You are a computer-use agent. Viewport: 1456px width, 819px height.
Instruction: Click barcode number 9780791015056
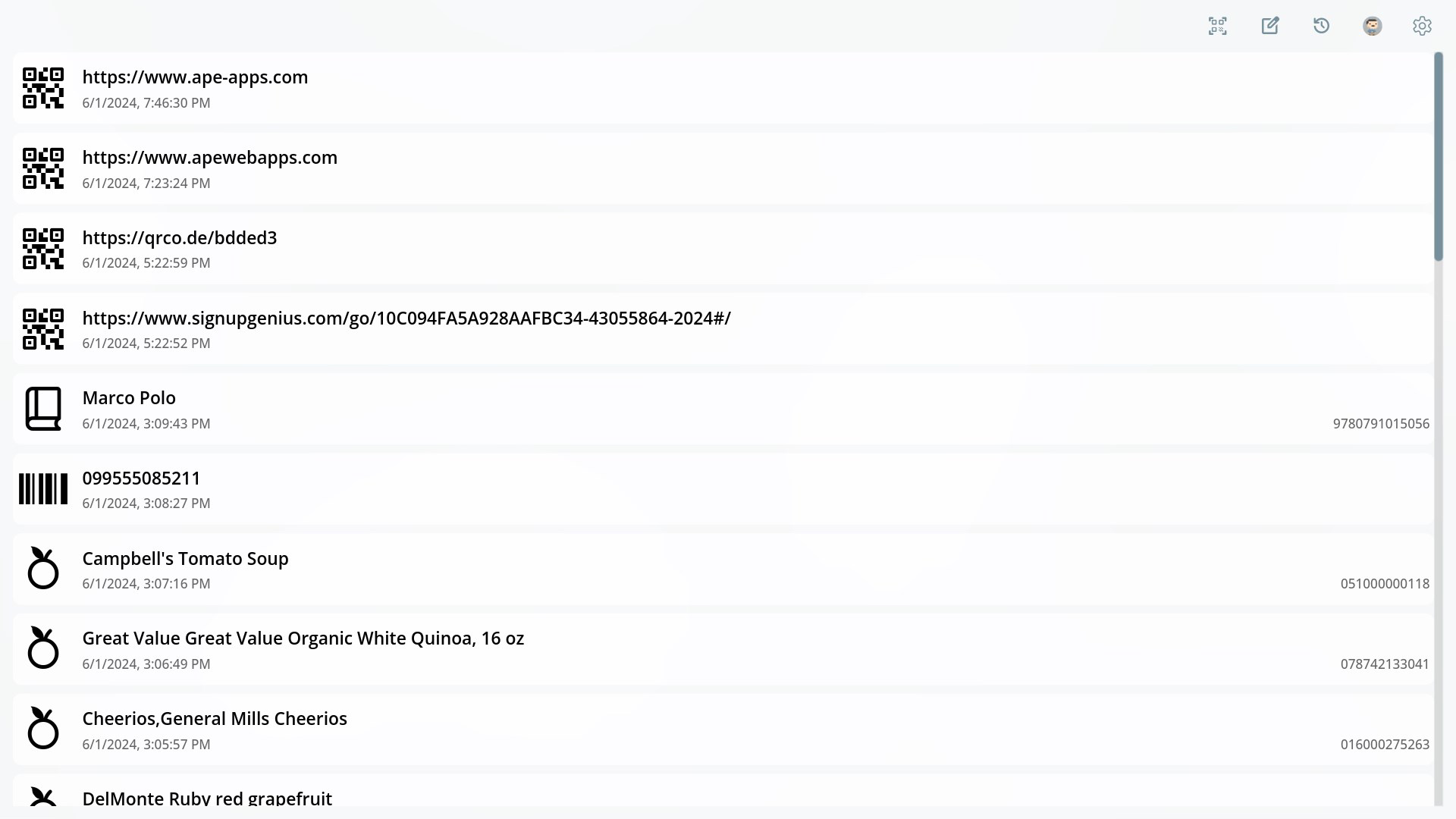1382,423
